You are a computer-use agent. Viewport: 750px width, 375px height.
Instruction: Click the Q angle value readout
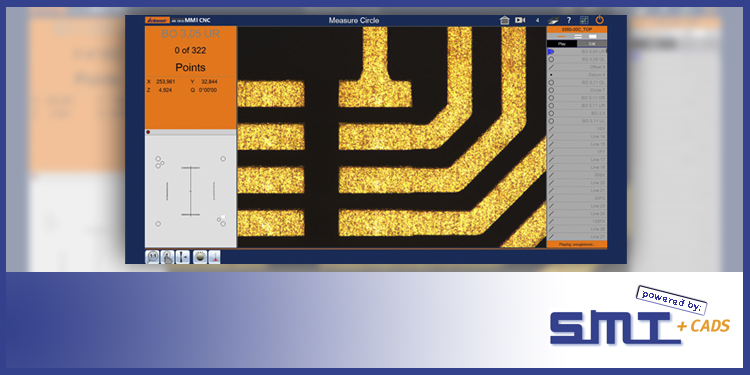click(209, 89)
